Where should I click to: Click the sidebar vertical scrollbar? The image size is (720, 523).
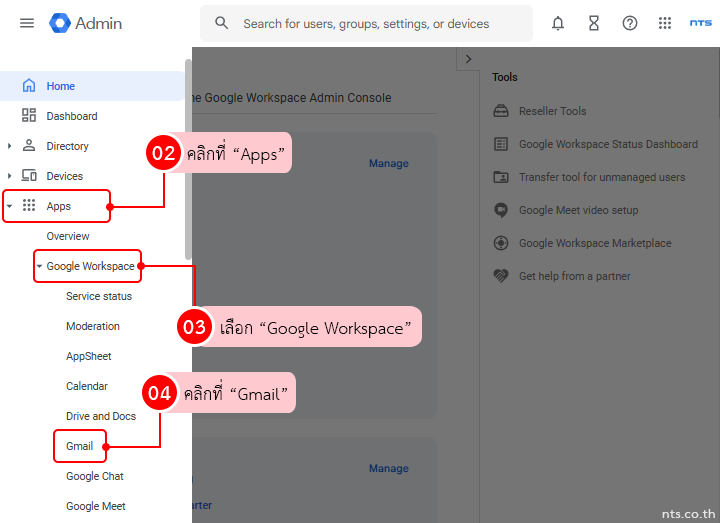click(x=188, y=159)
